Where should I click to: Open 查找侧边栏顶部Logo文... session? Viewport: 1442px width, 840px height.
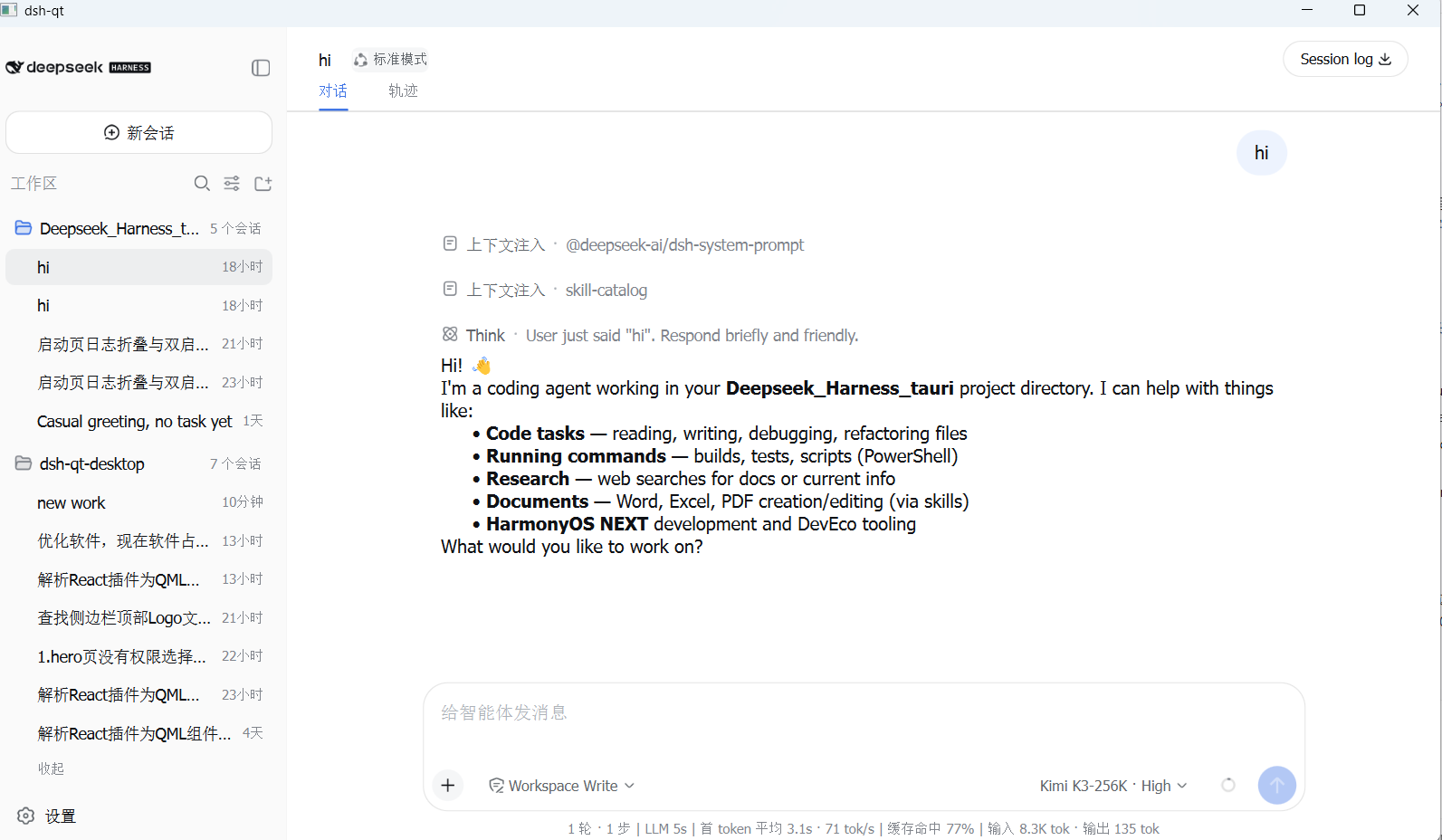tap(138, 617)
